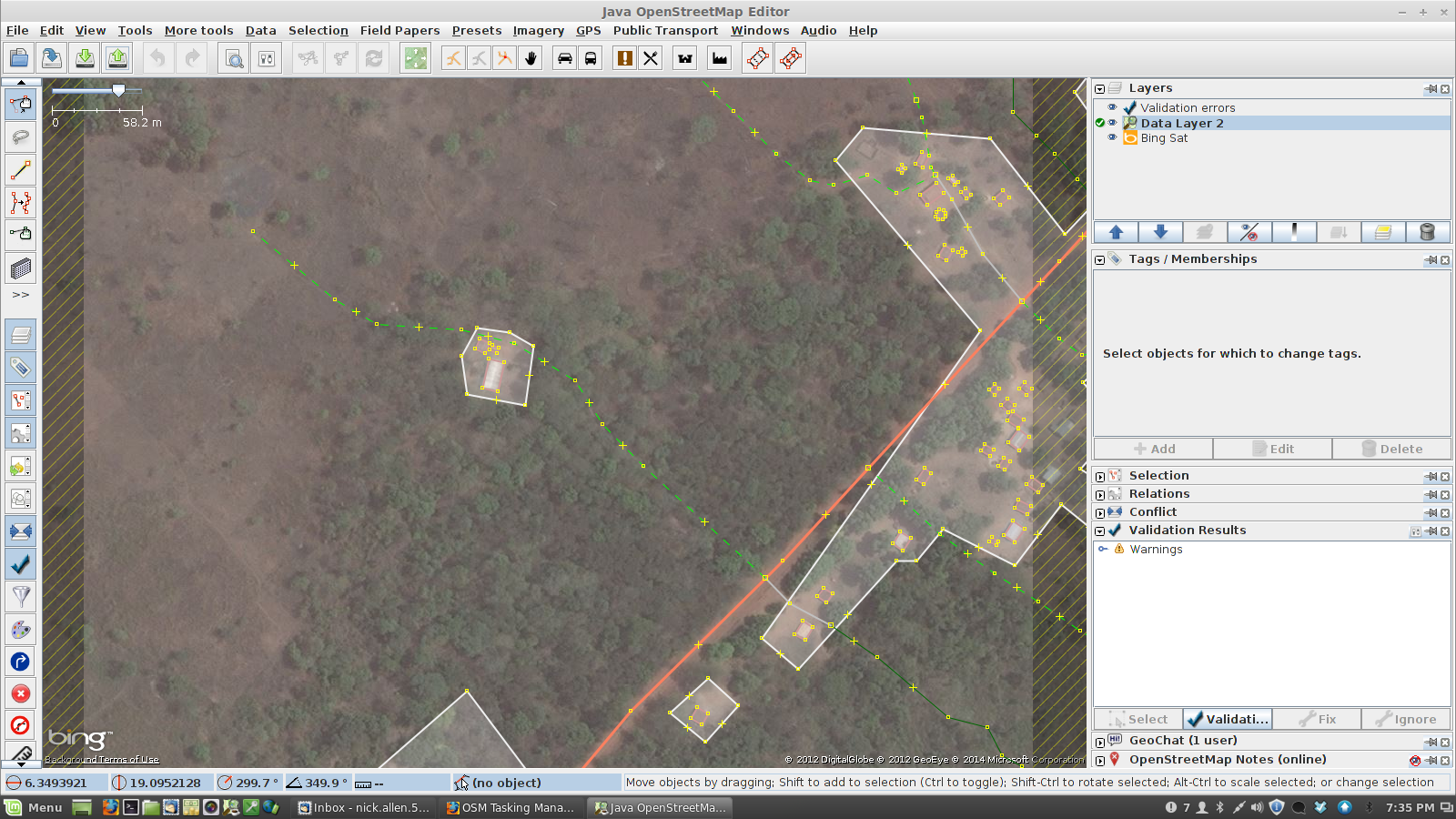Toggle the Conflict panel sidebar button

pos(21,531)
